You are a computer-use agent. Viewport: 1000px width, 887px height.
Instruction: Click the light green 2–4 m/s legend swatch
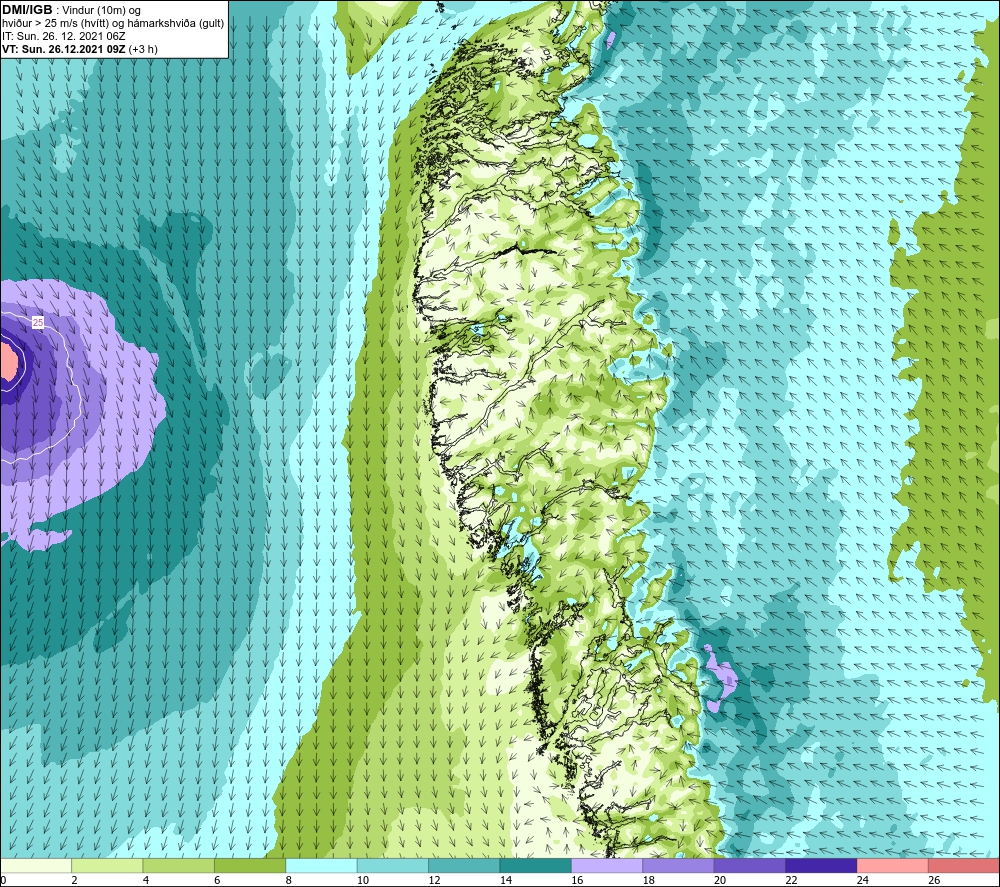pos(107,865)
